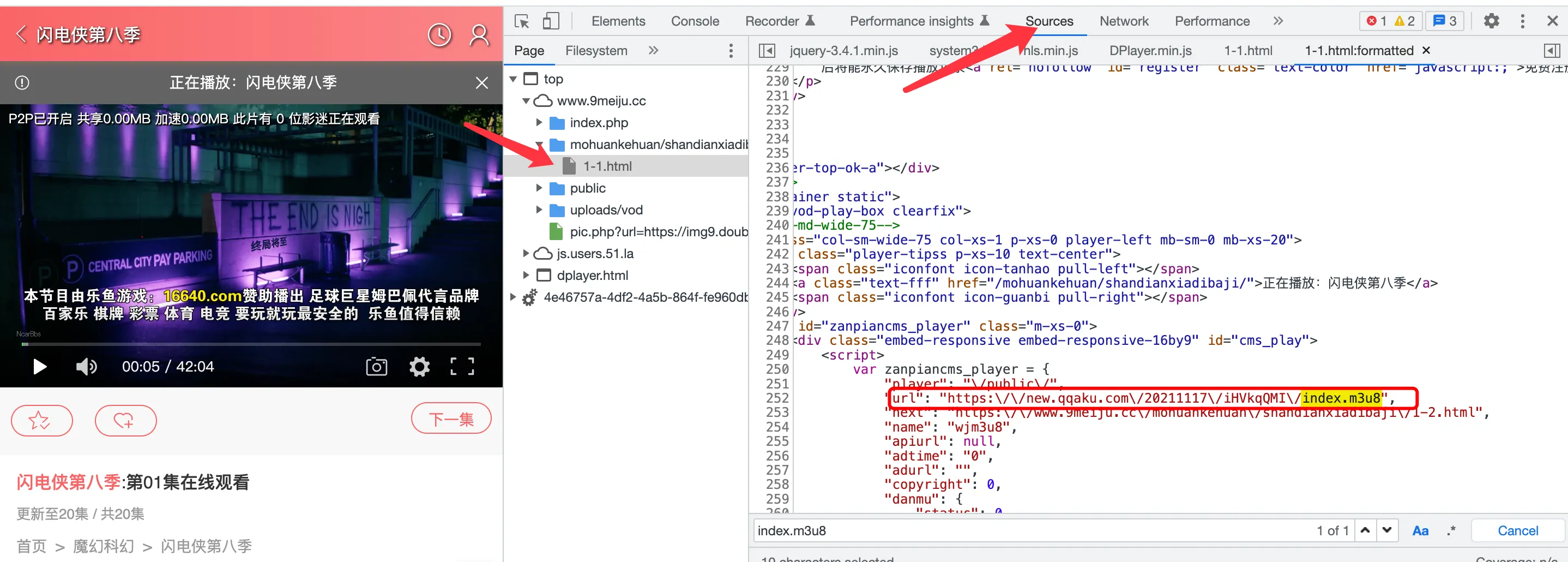Open DevTools settings gear
The height and width of the screenshot is (562, 1568).
(1491, 21)
